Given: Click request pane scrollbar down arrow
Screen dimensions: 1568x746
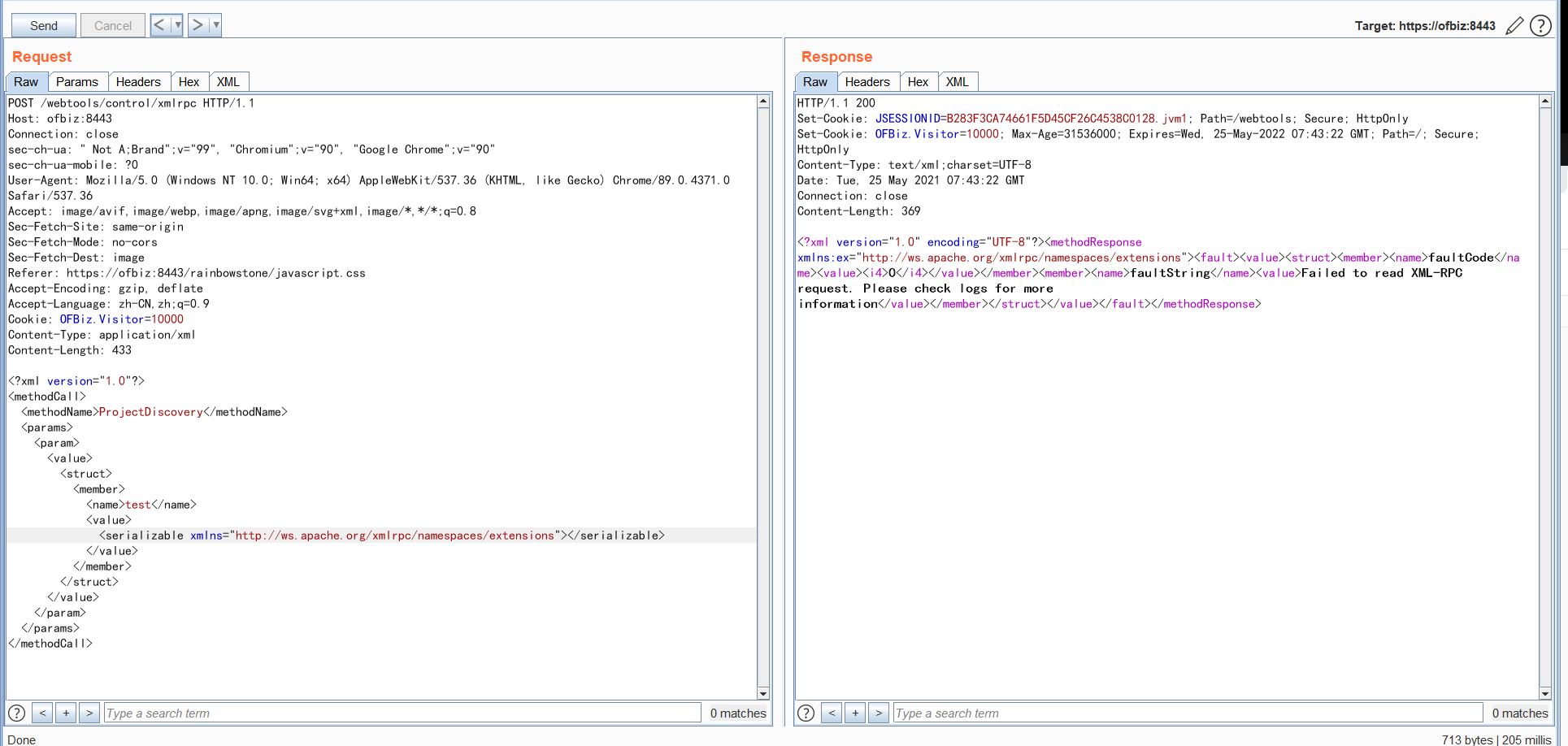Looking at the screenshot, I should click(x=763, y=693).
